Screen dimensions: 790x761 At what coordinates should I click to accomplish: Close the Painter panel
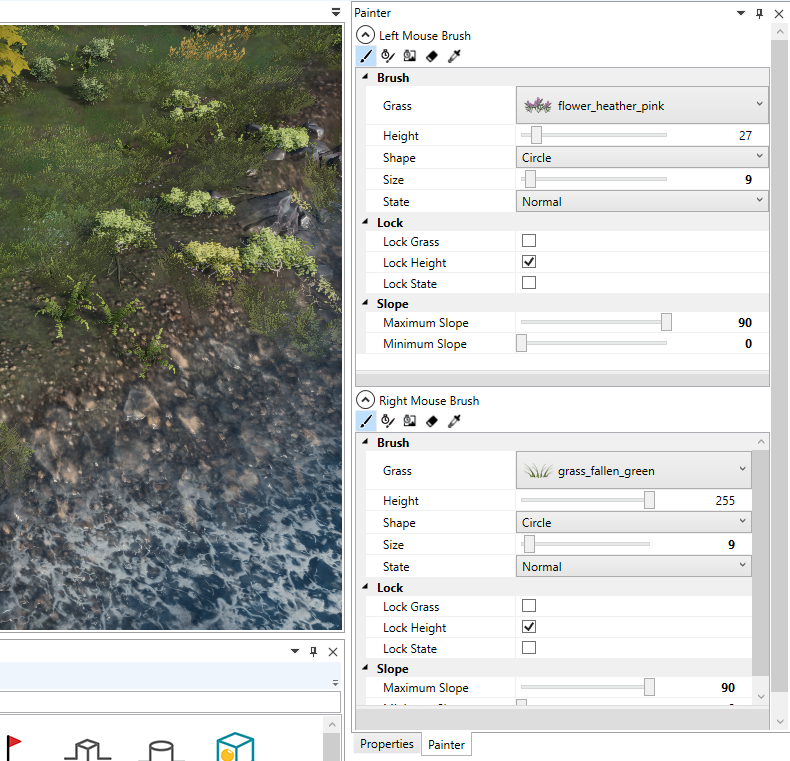point(779,14)
